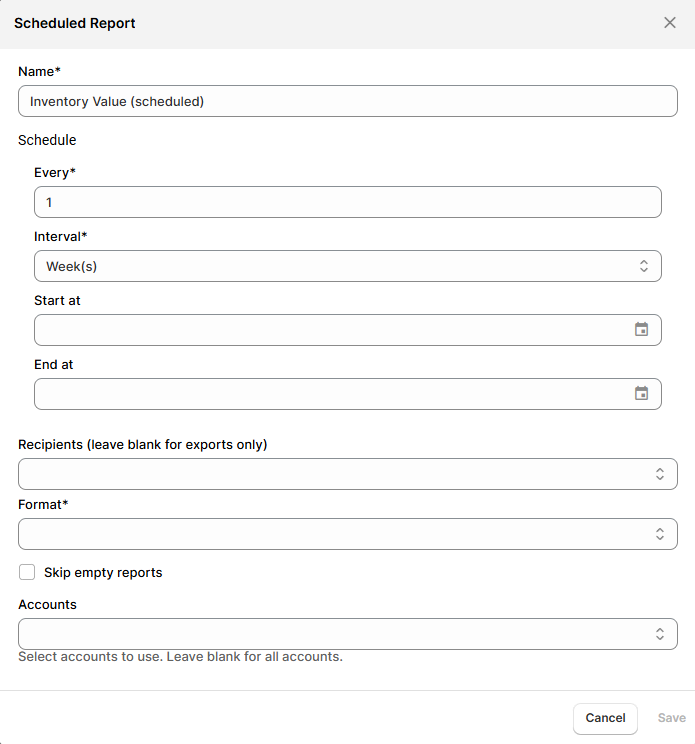
Task: Enable the Skip empty reports checkbox
Action: click(27, 573)
